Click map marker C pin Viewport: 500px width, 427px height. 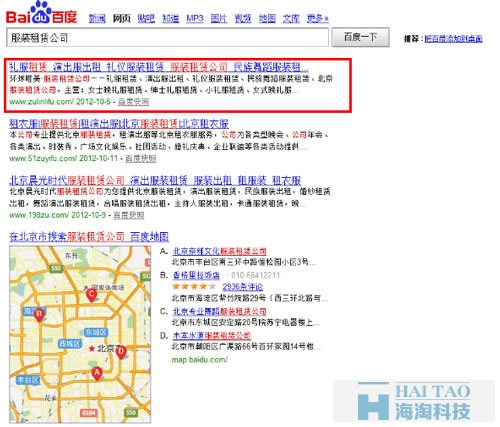tap(91, 295)
